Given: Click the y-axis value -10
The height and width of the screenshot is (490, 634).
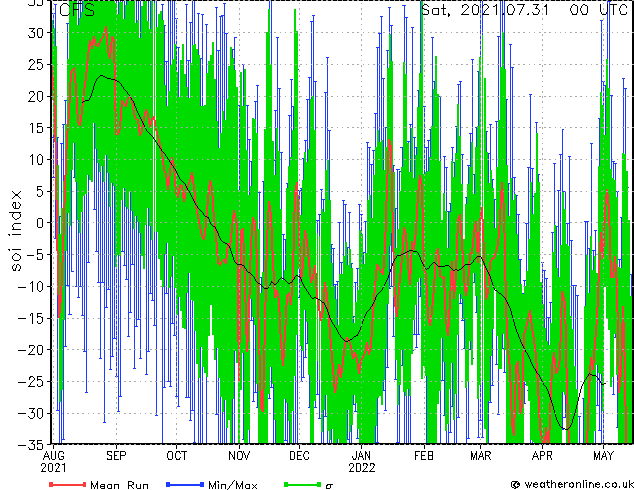Looking at the screenshot, I should click(x=31, y=287).
